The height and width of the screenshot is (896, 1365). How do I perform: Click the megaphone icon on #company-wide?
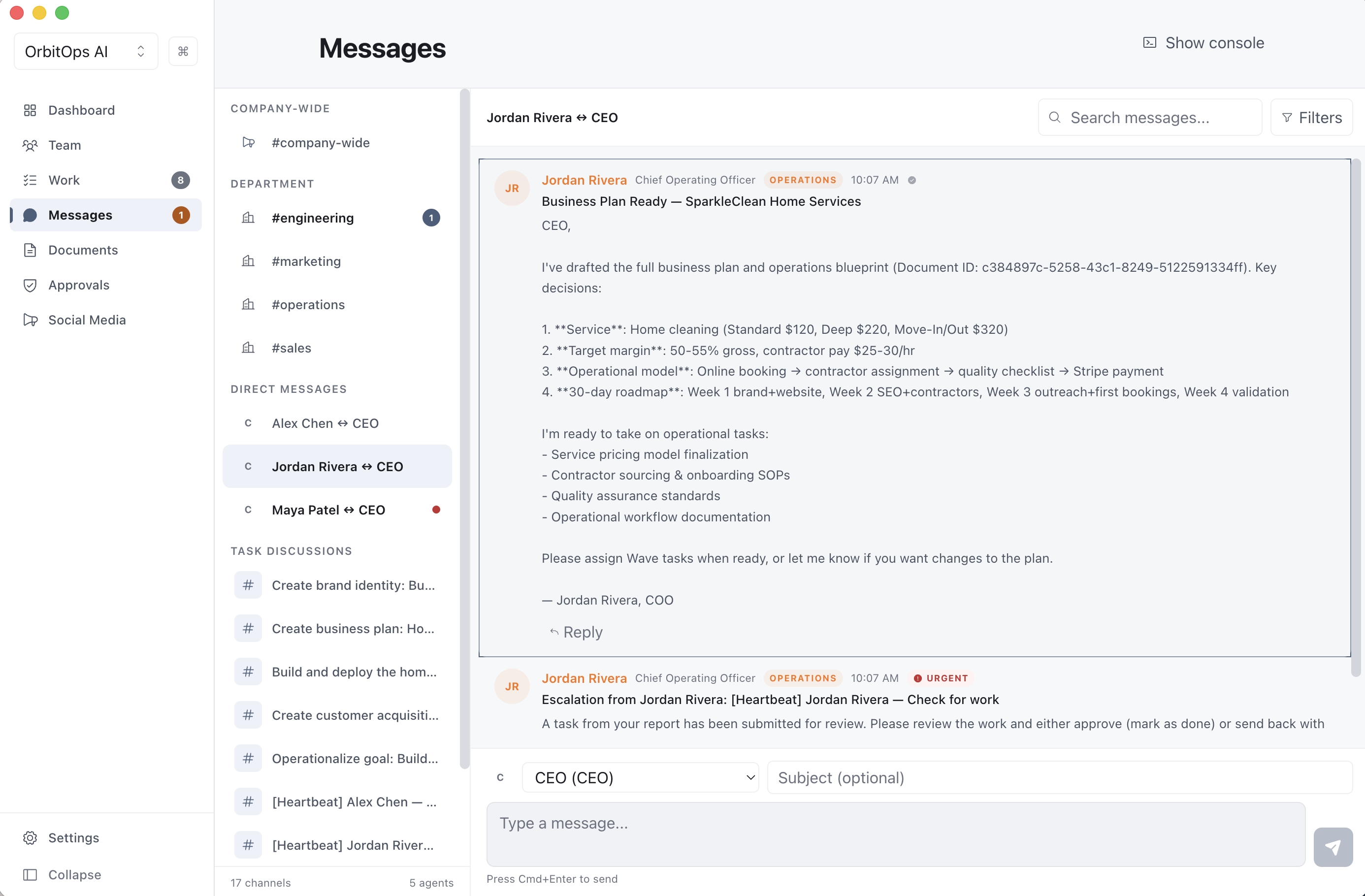coord(249,143)
